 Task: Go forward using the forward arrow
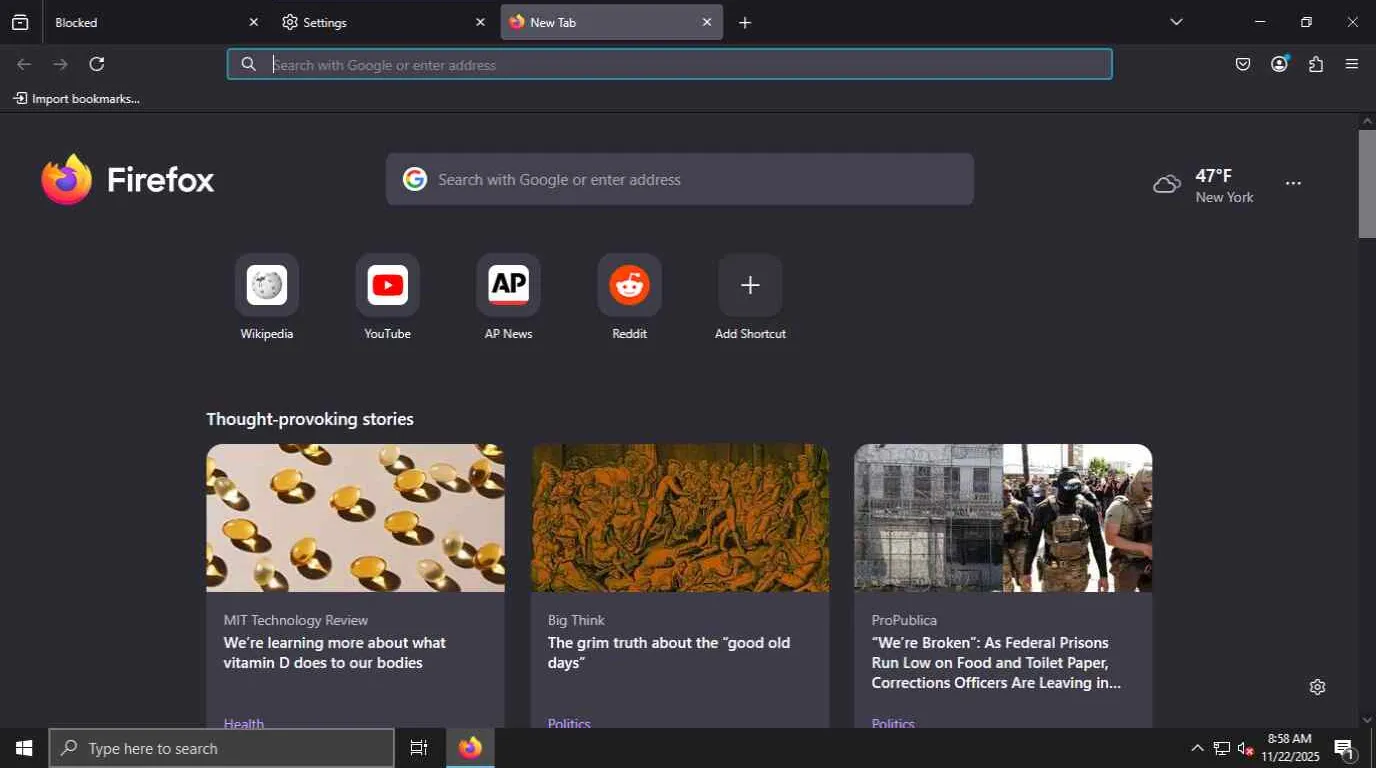61,64
